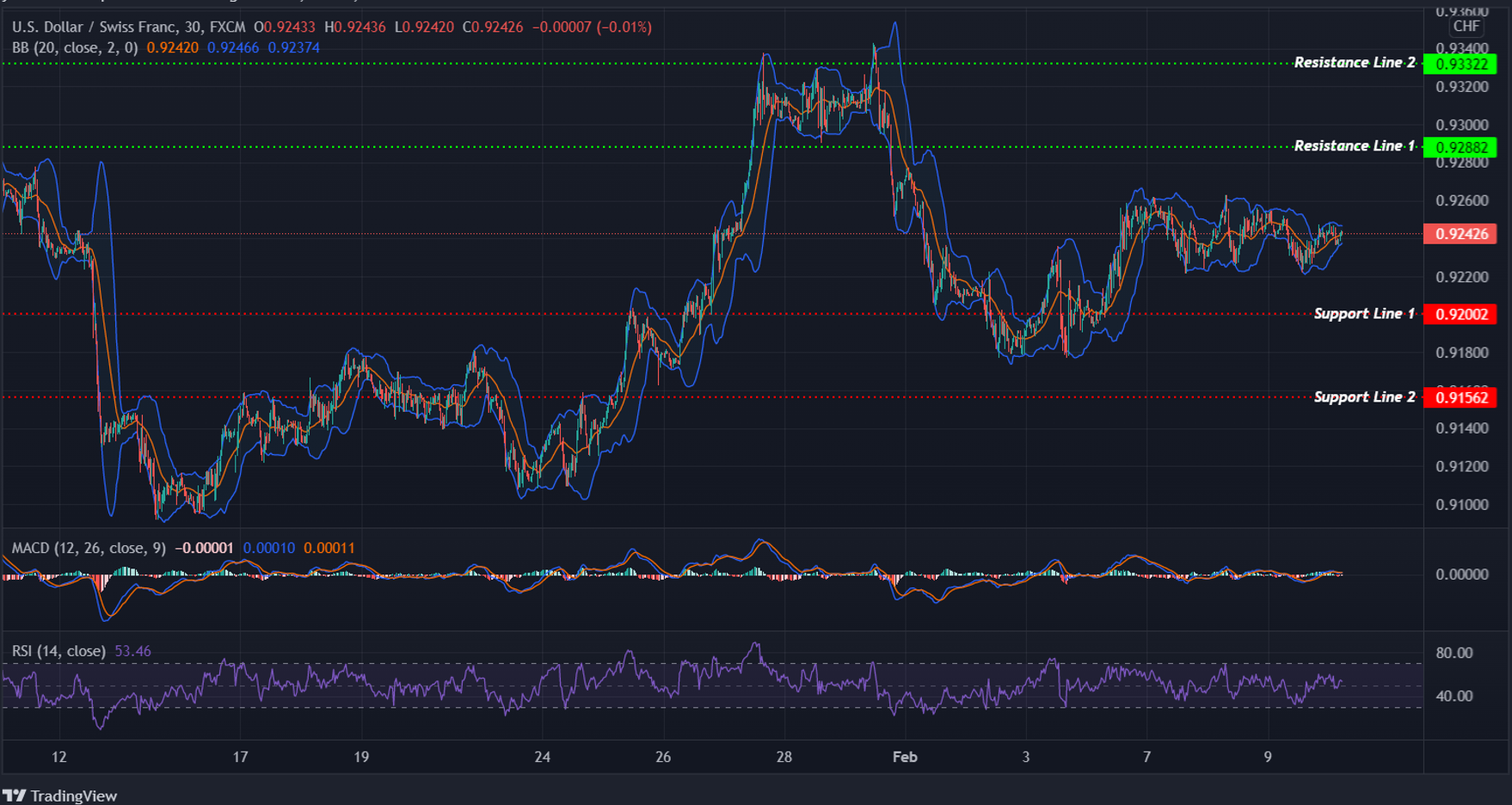Click the RSI value 53.46

132,651
